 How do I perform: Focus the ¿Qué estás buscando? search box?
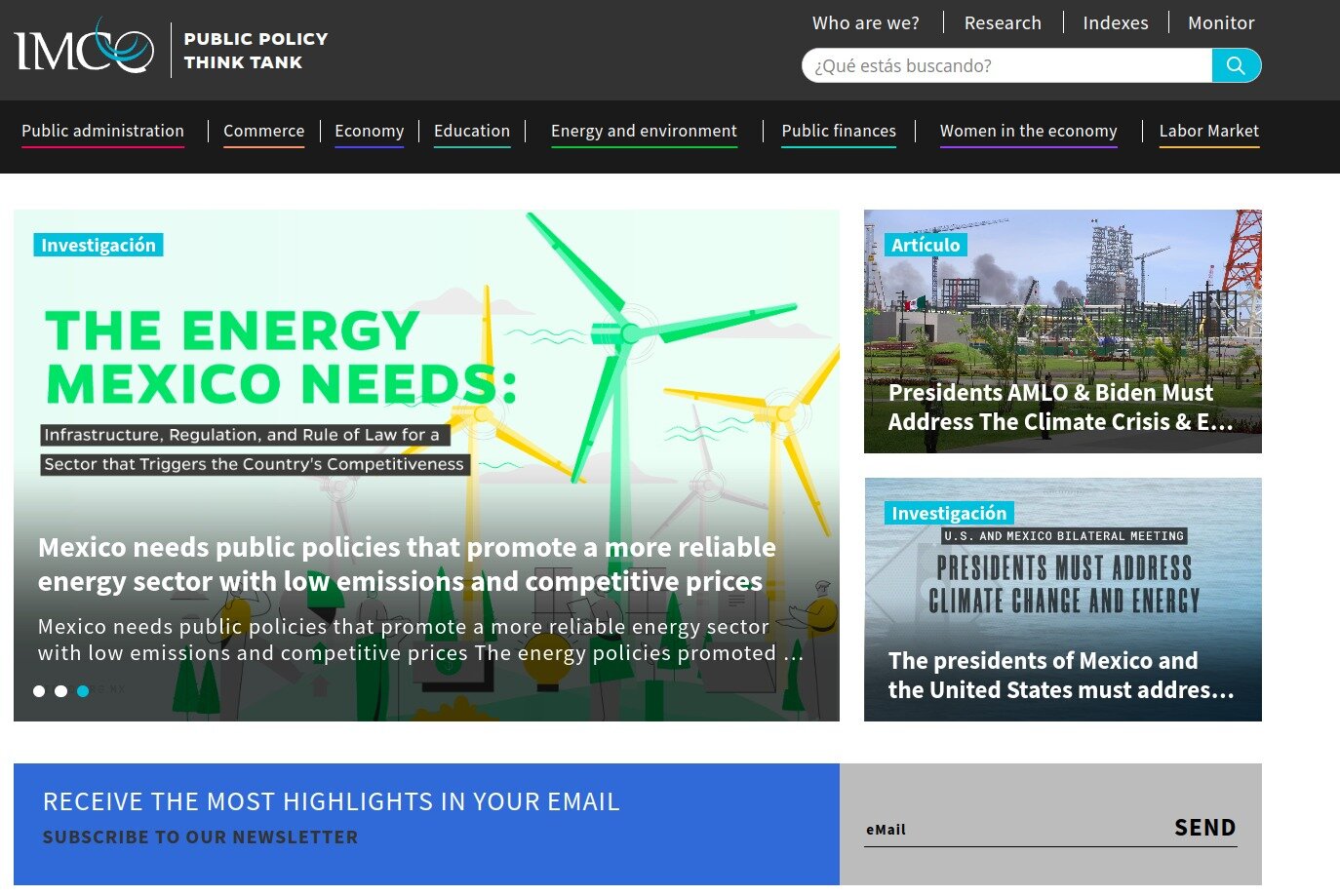1005,65
